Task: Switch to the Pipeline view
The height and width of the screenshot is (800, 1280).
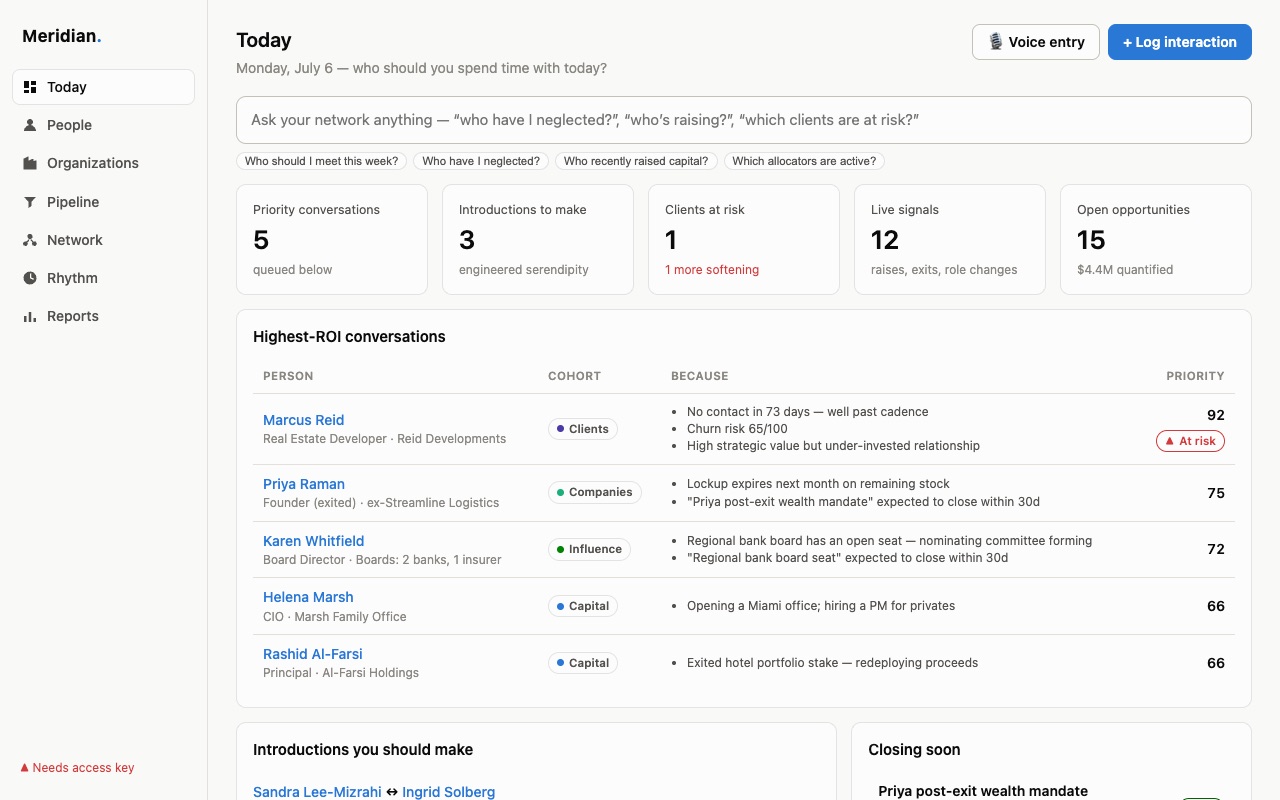Action: click(x=103, y=202)
